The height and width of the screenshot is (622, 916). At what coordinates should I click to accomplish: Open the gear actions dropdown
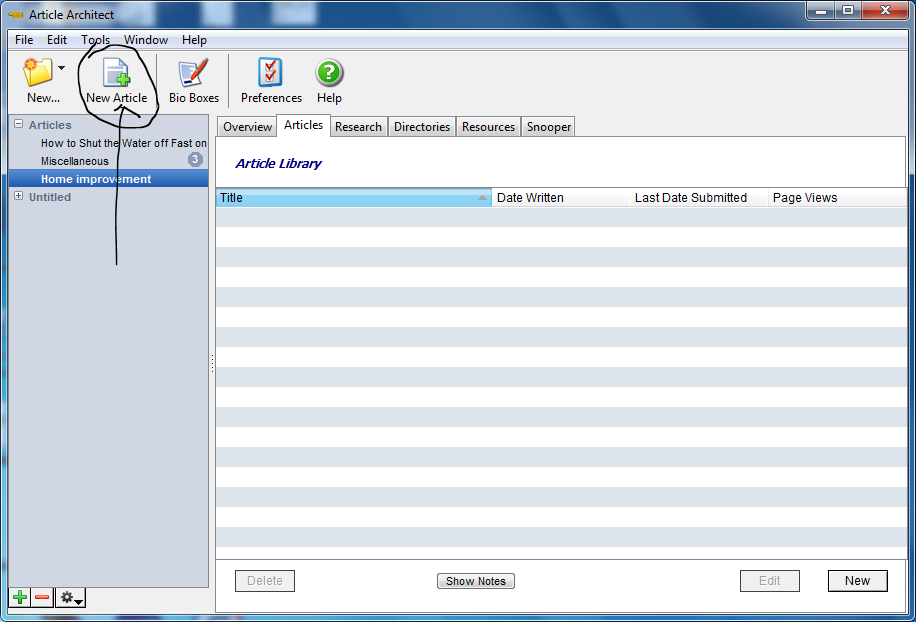click(71, 597)
